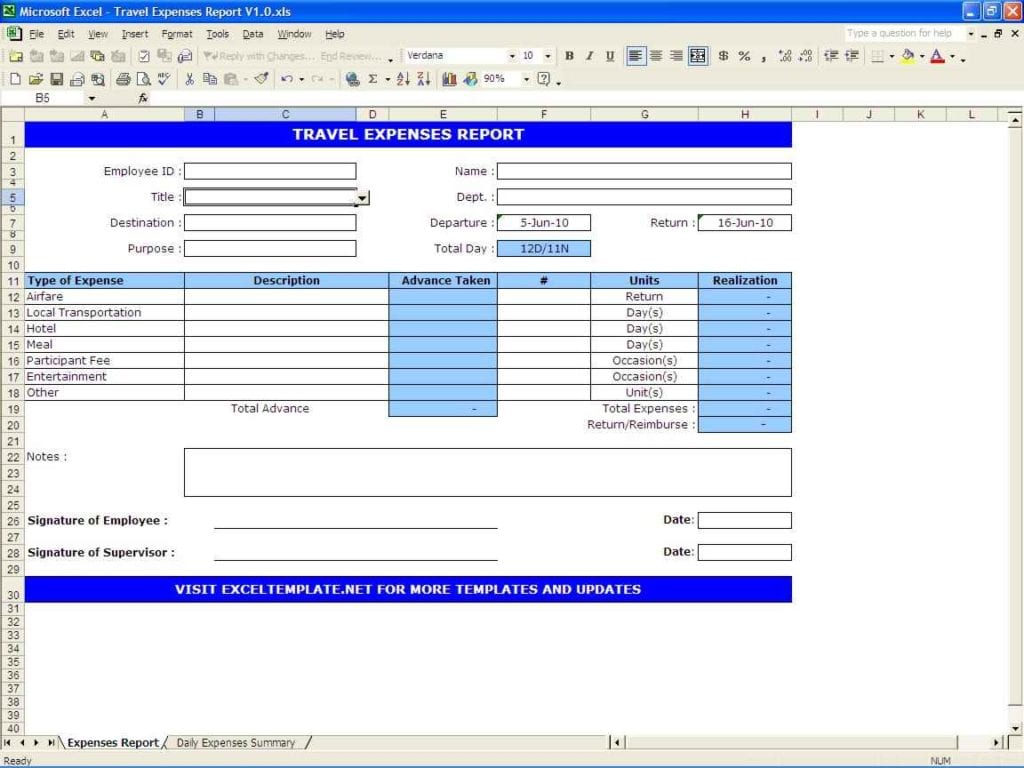This screenshot has height=768, width=1024.
Task: Toggle italic formatting
Action: tap(589, 55)
